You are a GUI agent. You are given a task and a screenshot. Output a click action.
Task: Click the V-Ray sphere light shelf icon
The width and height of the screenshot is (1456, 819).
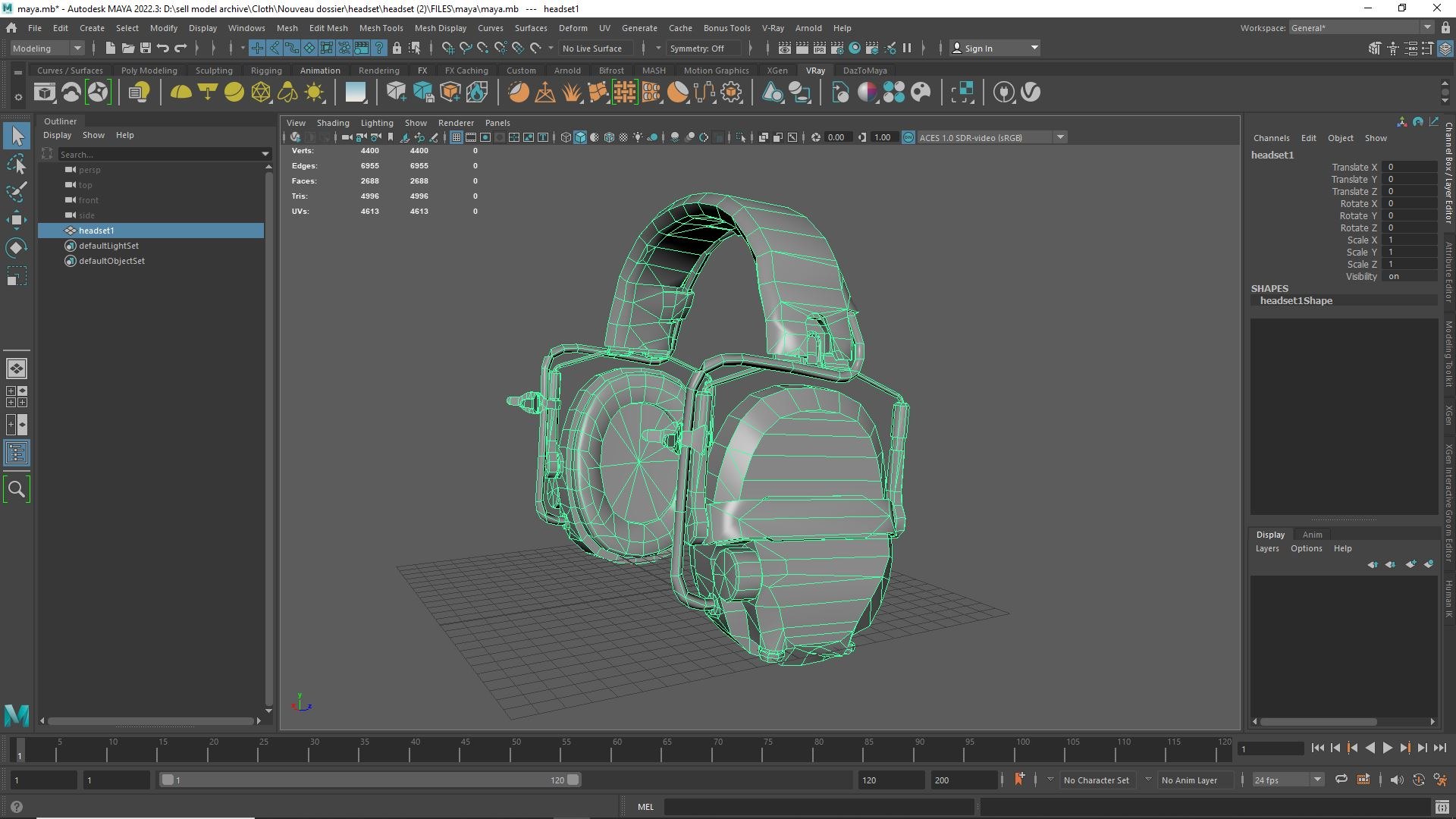234,93
